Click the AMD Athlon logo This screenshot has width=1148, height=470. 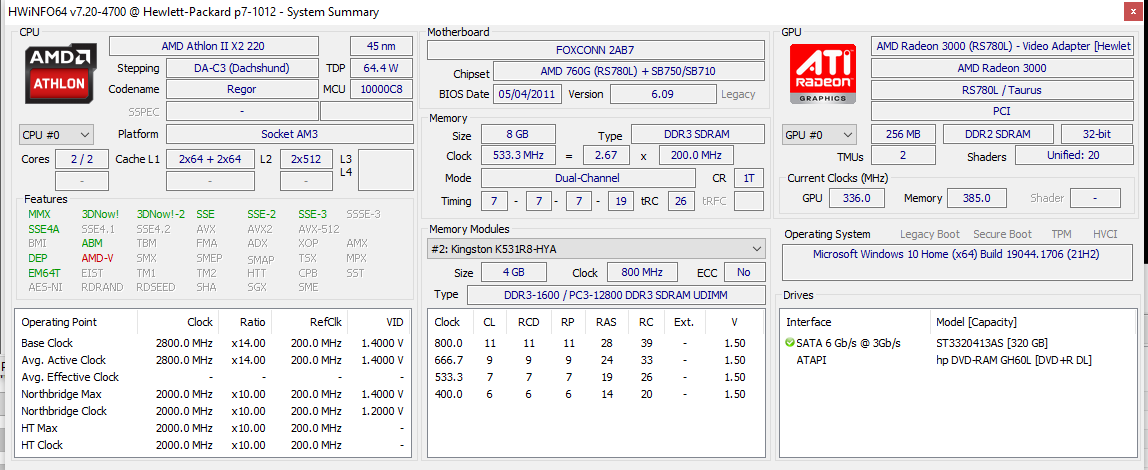click(62, 74)
